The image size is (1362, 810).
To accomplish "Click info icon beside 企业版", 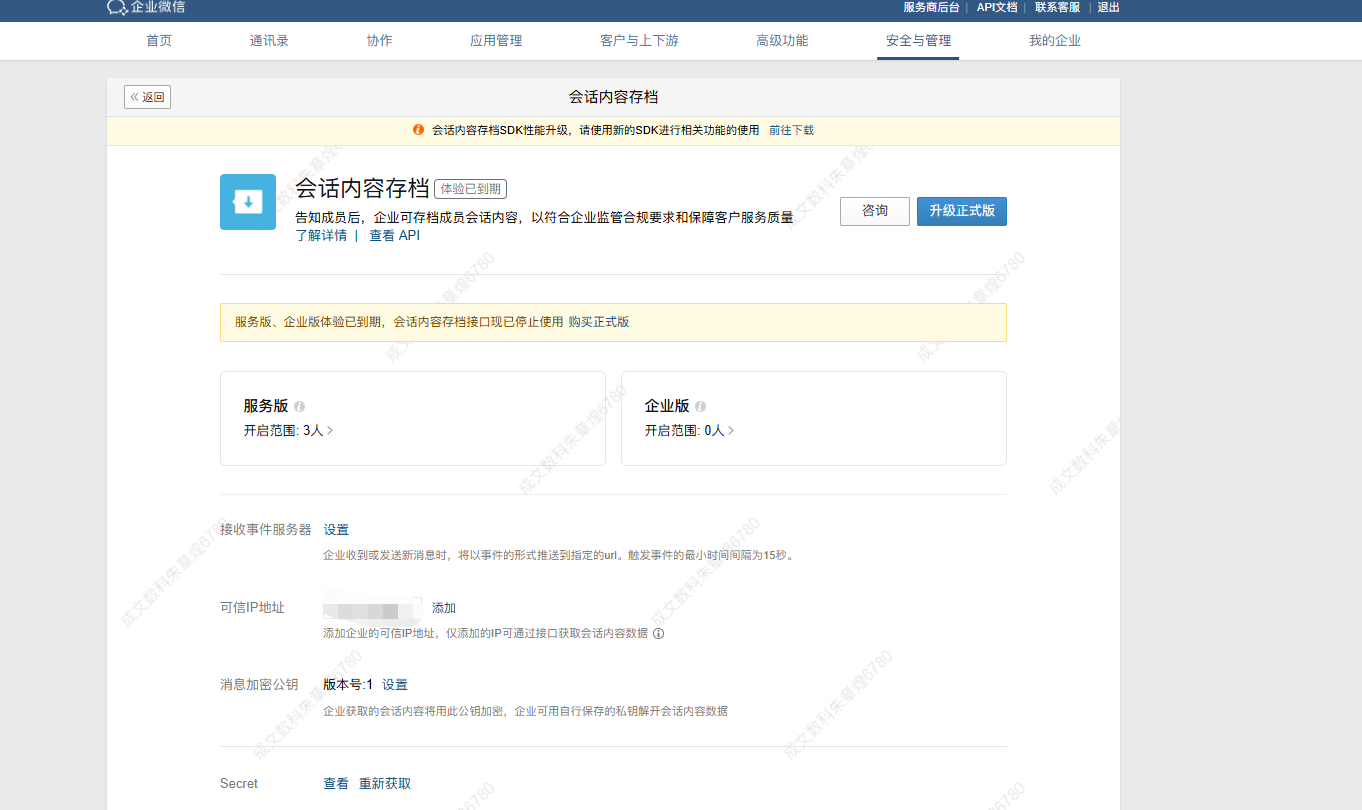I will pyautogui.click(x=700, y=407).
